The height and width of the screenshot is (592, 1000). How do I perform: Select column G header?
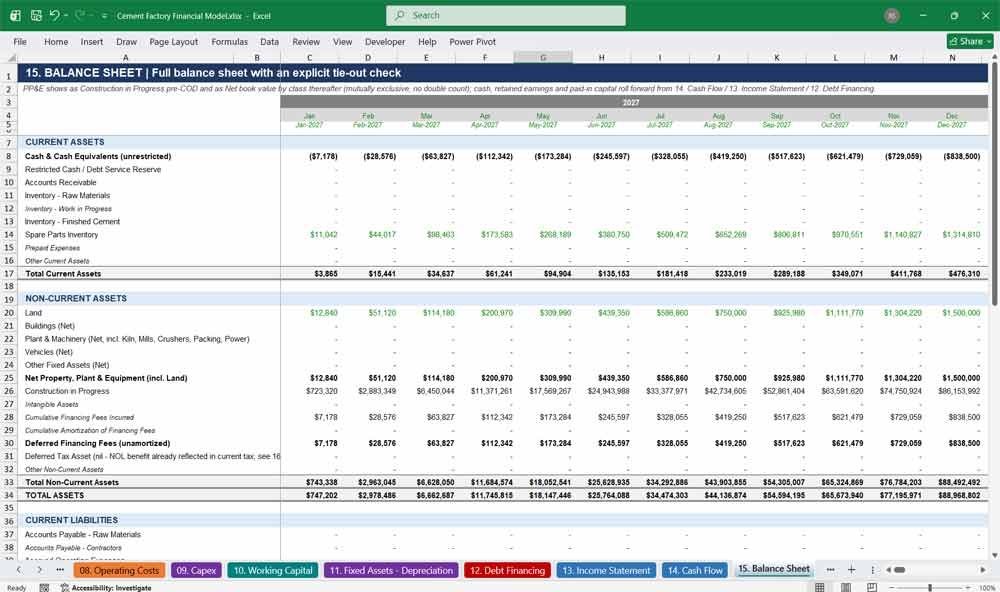click(543, 57)
